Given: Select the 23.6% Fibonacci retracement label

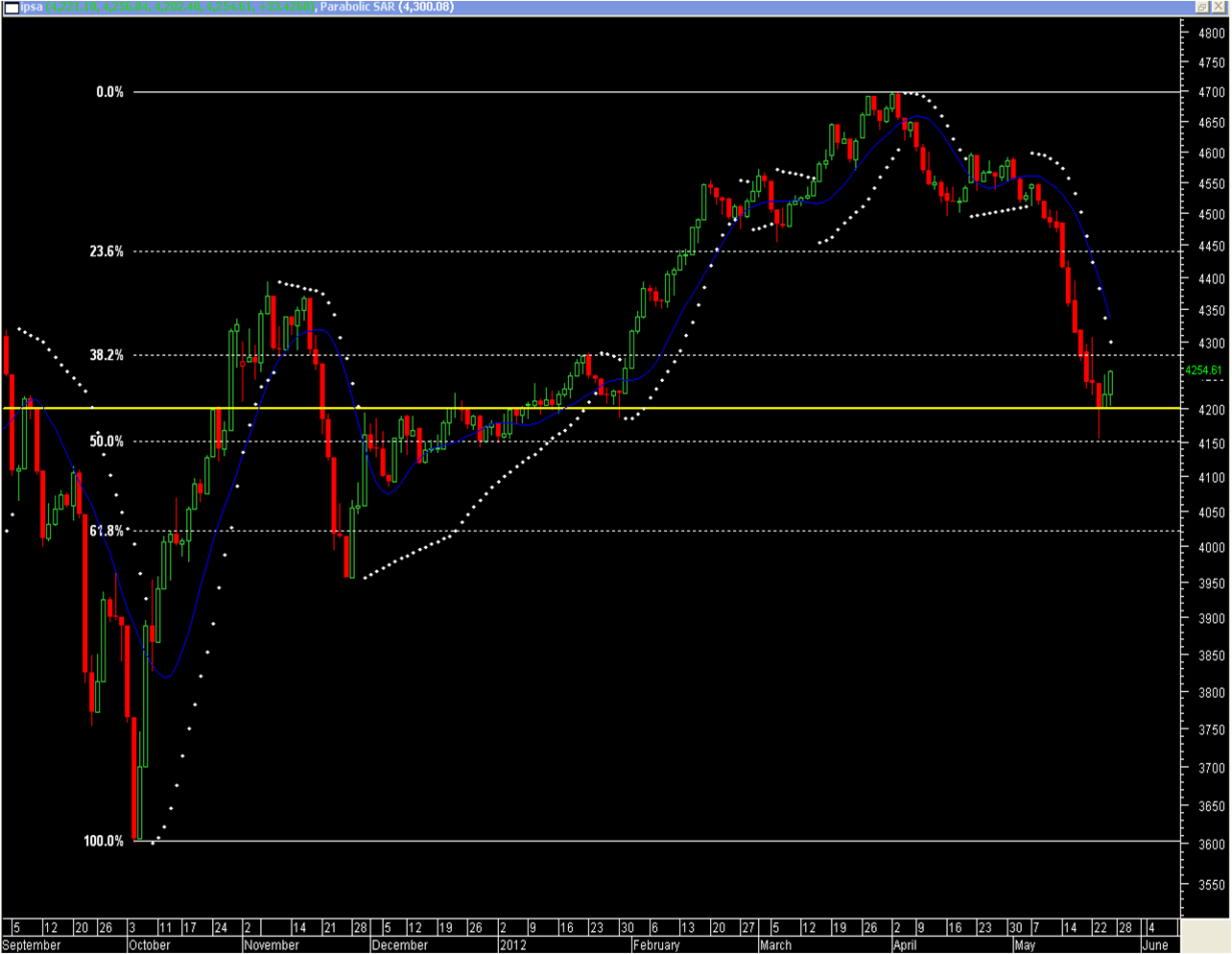Looking at the screenshot, I should click(107, 251).
